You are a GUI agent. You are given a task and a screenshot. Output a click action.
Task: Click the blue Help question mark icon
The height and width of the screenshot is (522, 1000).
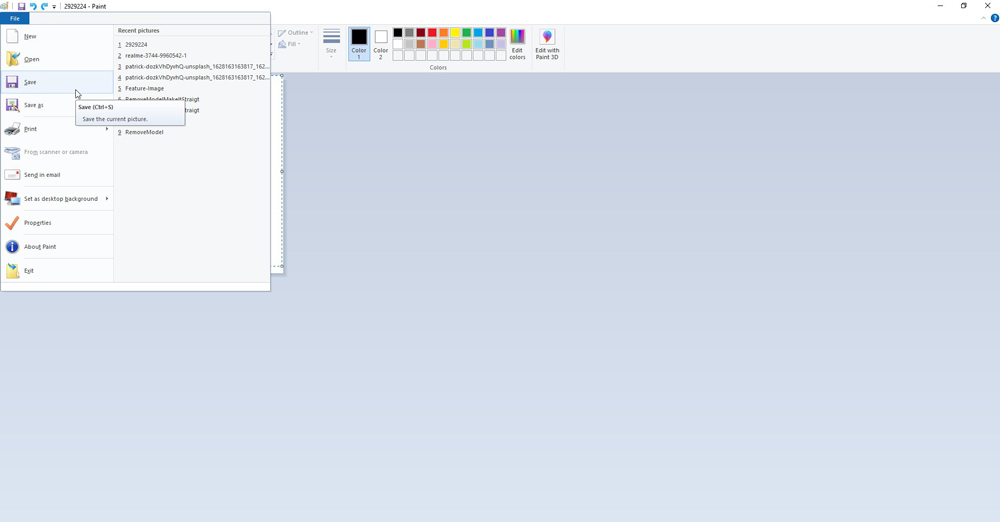point(994,19)
